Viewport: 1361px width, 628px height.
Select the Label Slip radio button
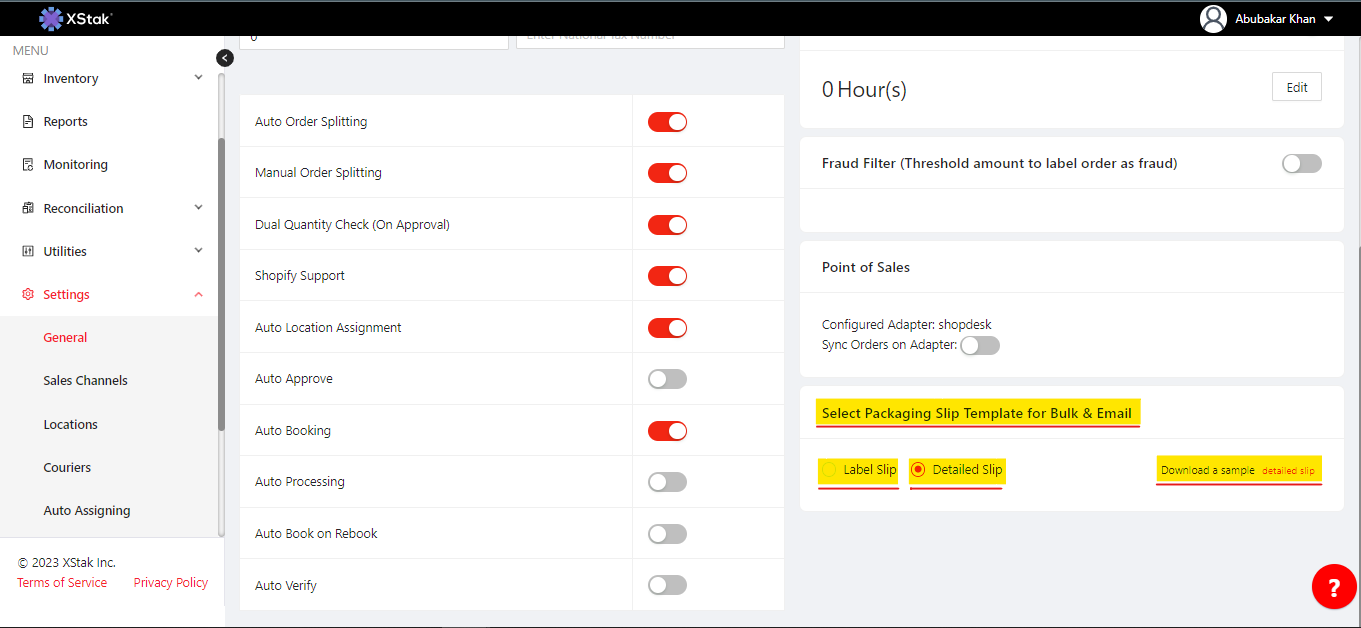[x=829, y=470]
